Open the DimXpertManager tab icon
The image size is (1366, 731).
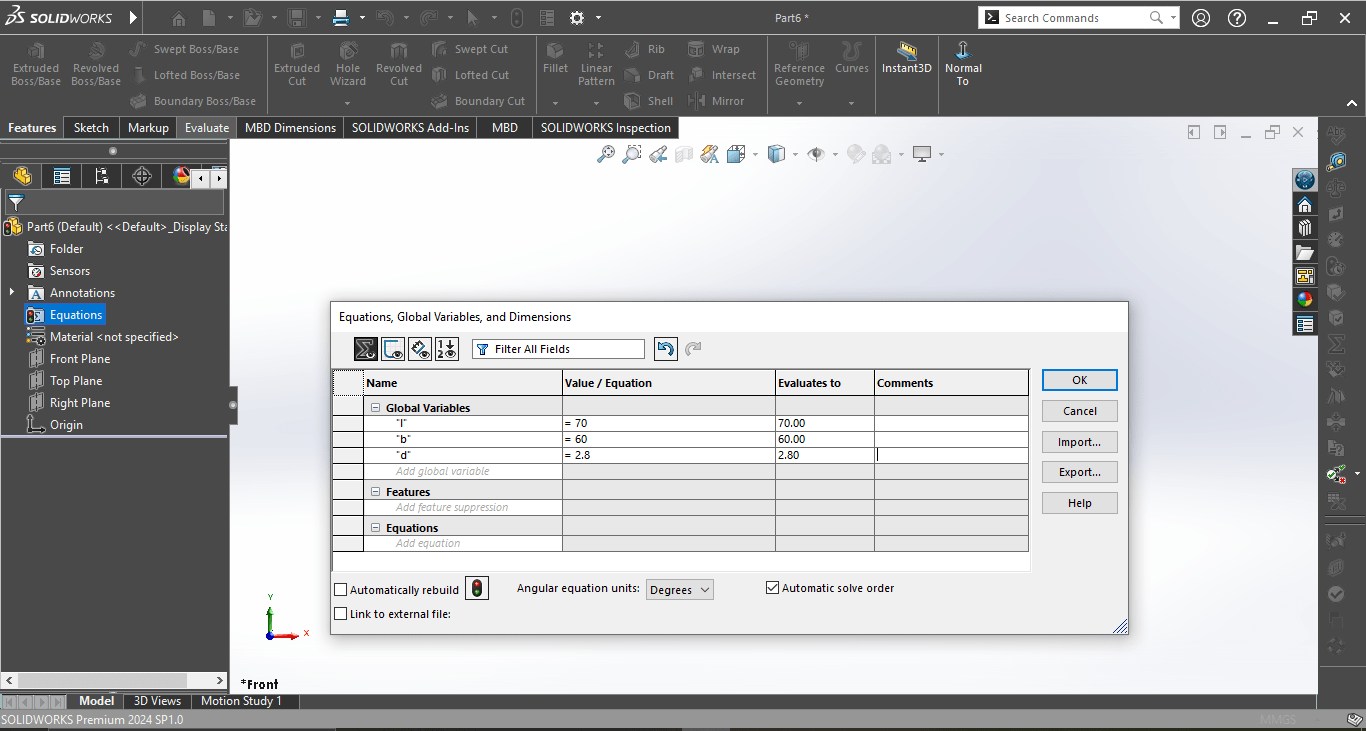pos(142,176)
